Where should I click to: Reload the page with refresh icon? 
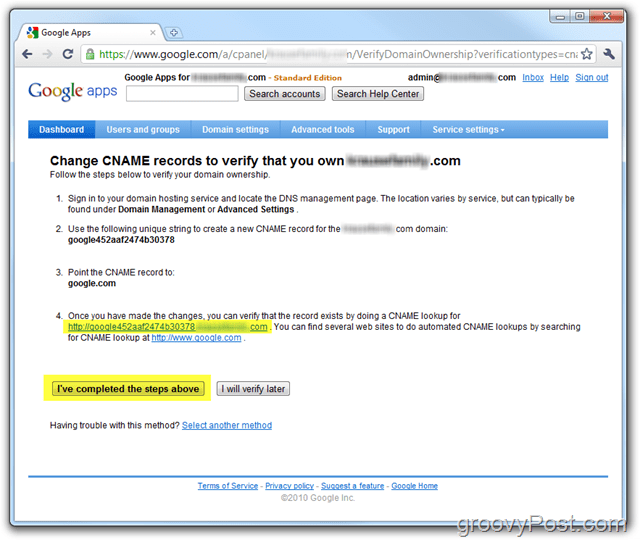(68, 54)
